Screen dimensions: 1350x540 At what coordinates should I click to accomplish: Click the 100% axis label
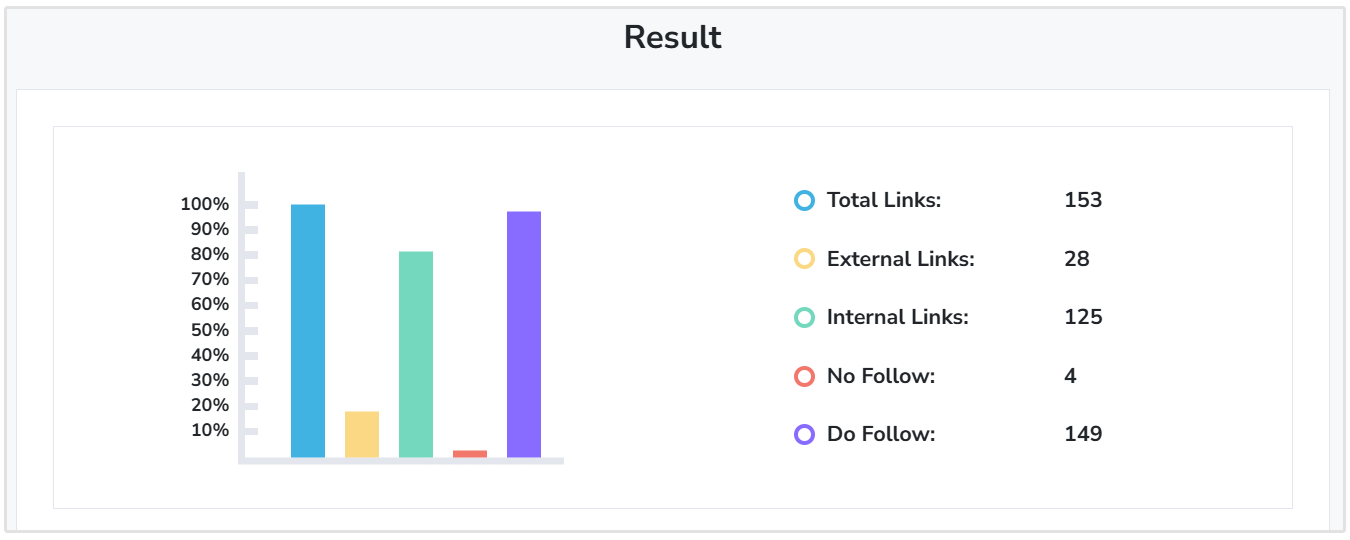tap(205, 204)
